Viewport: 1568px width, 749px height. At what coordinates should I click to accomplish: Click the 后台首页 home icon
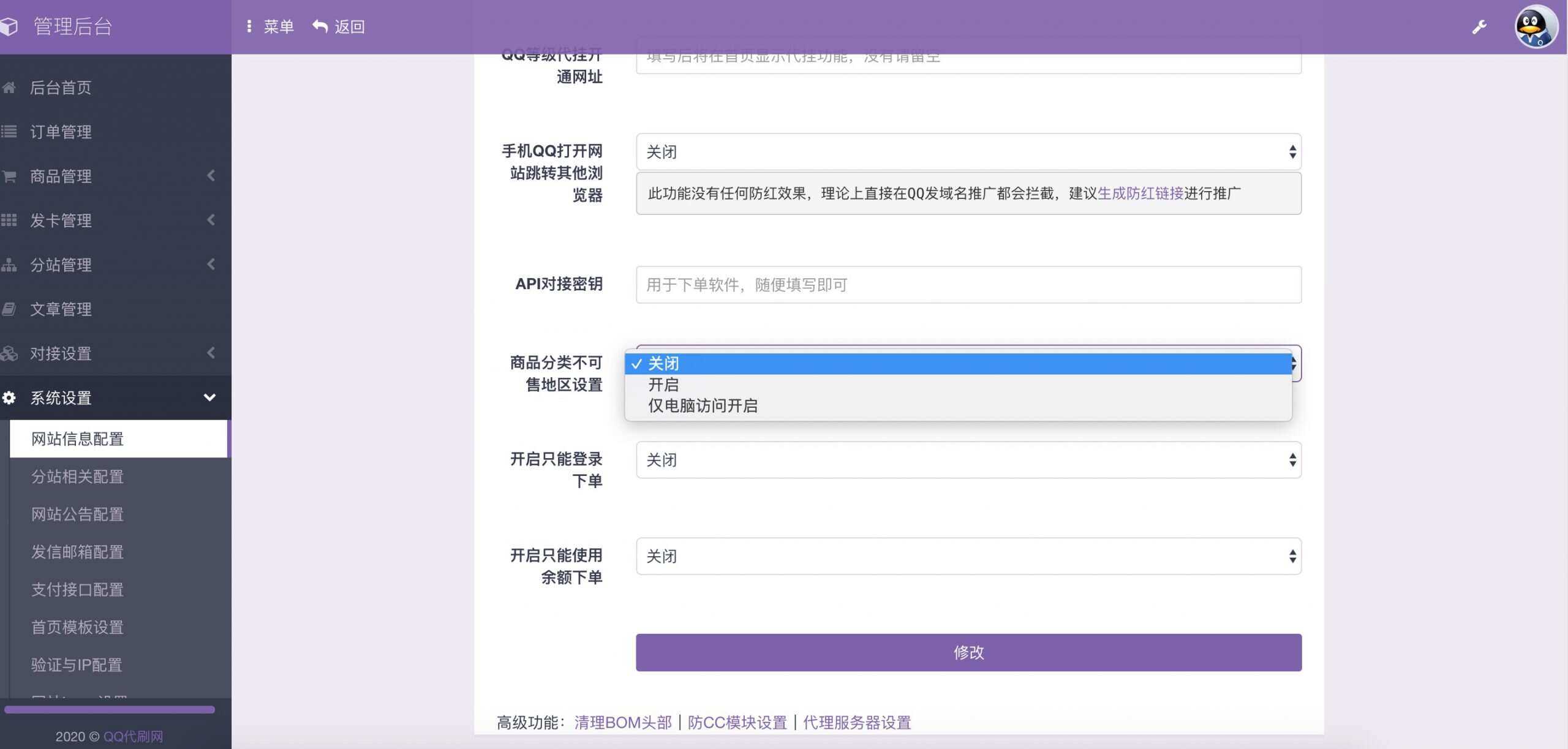[10, 87]
